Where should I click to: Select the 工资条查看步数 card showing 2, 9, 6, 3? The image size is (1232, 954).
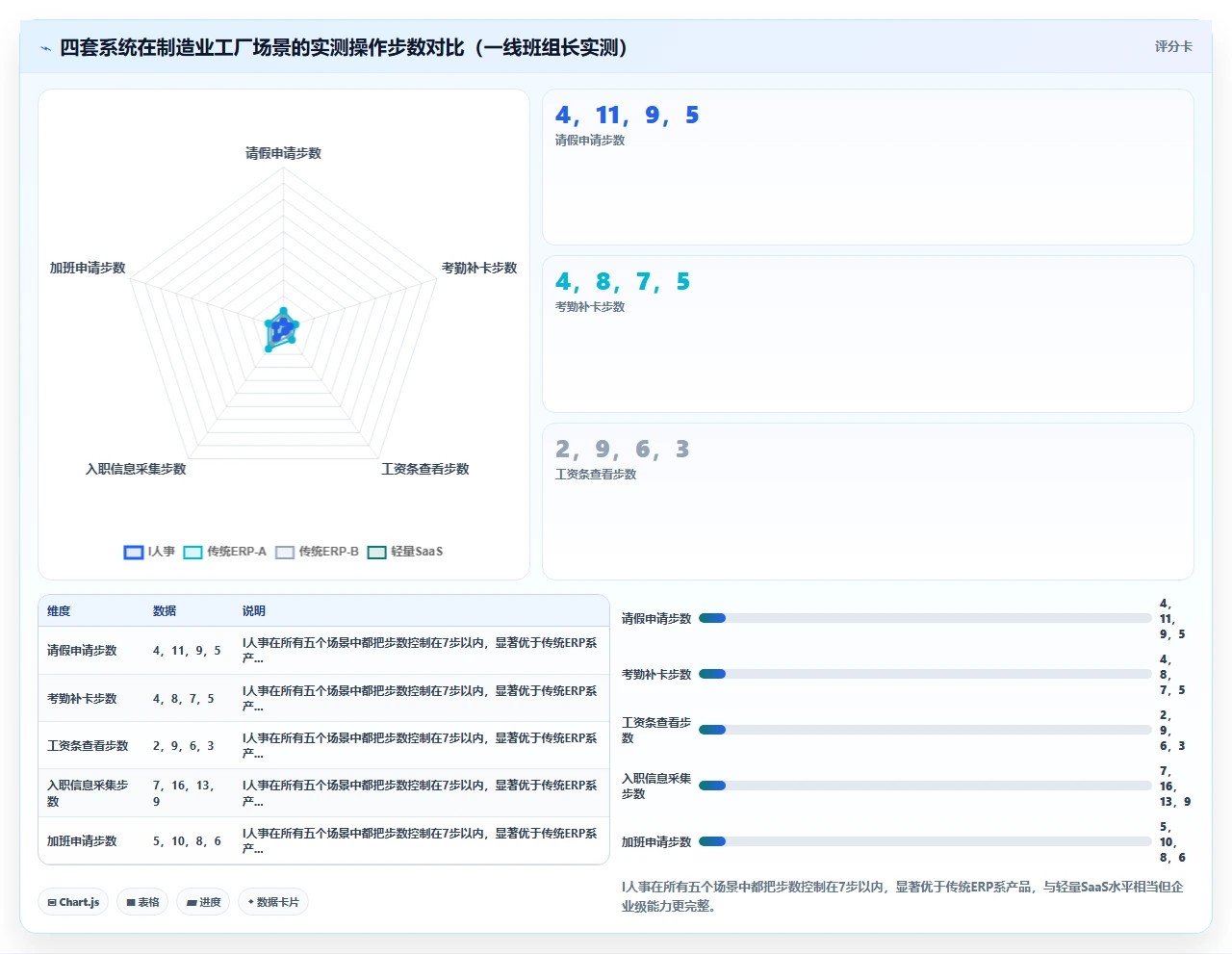[x=868, y=502]
